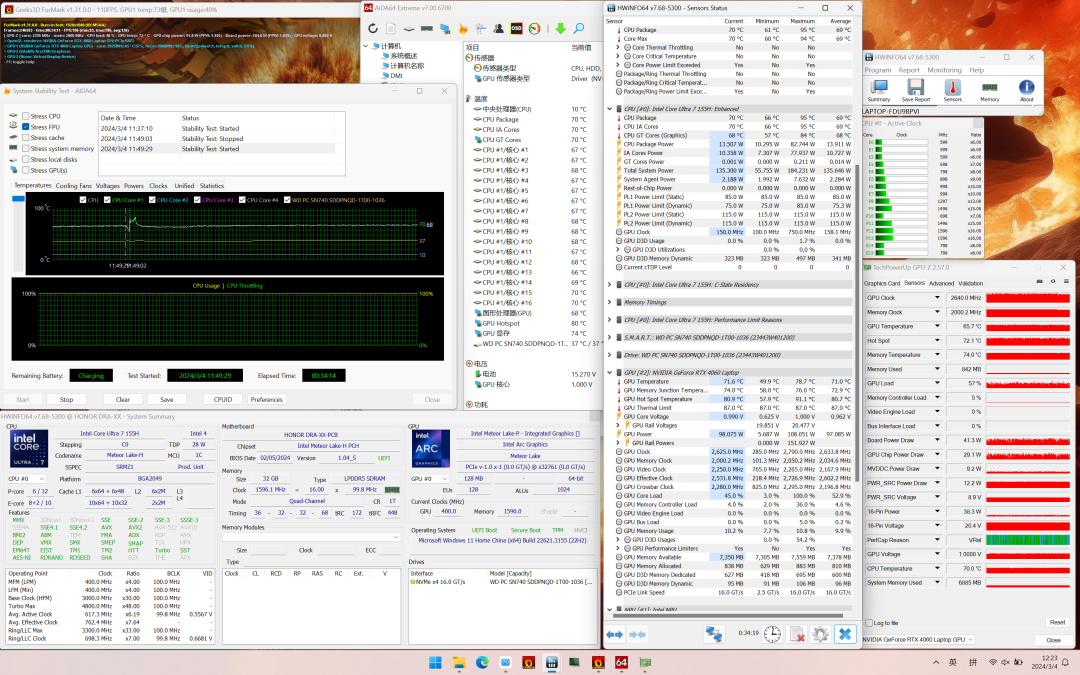Open the Monitoring menu in HWiNFO64

[943, 70]
